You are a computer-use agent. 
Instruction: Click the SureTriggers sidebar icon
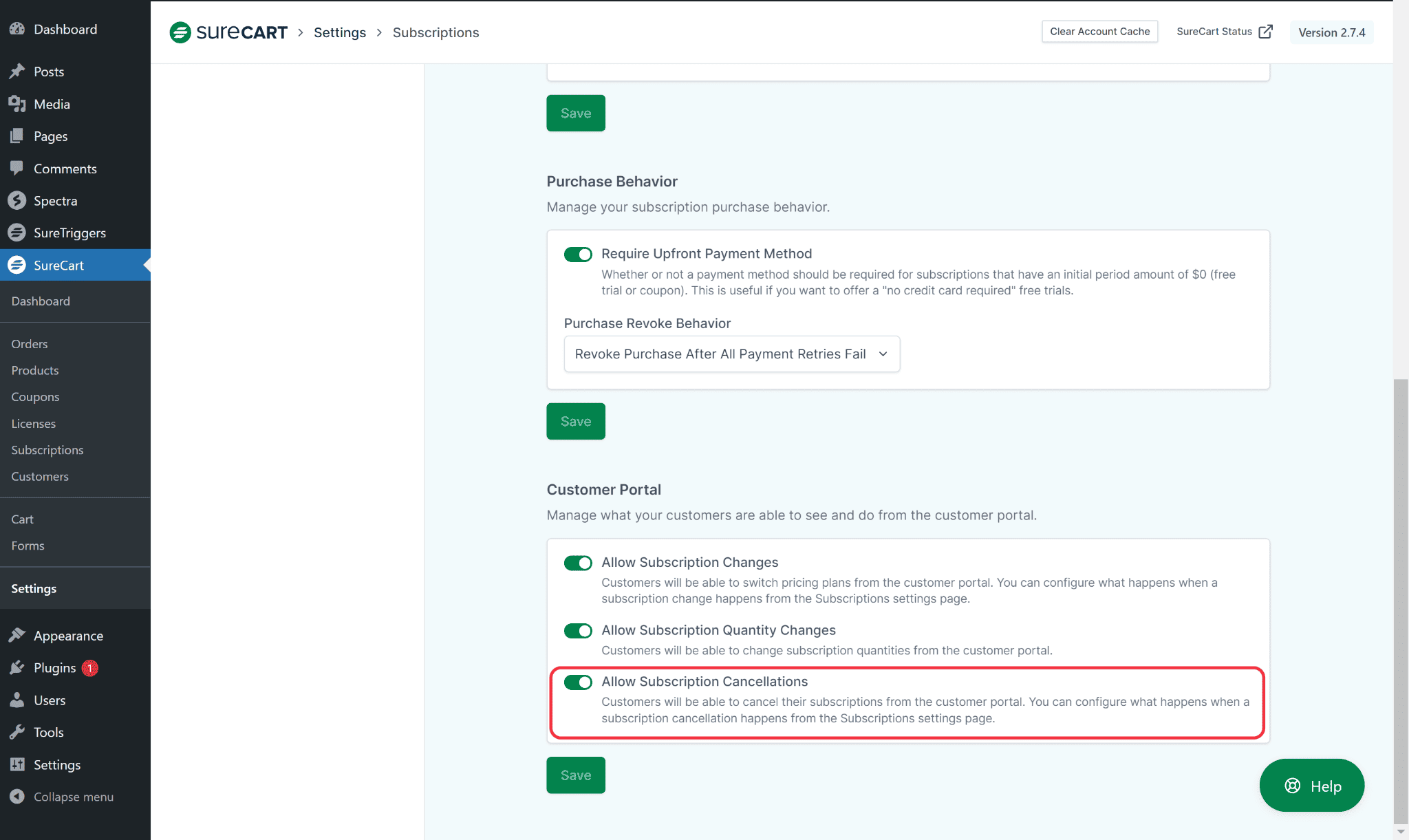point(17,233)
